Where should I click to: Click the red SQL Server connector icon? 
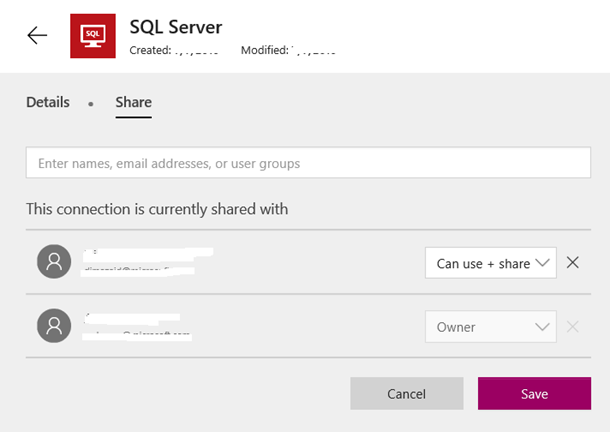click(93, 36)
